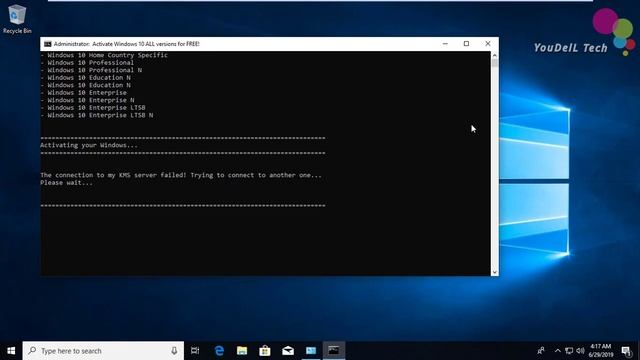The width and height of the screenshot is (640, 360).
Task: Maximize the Administrator command prompt window
Action: click(467, 44)
